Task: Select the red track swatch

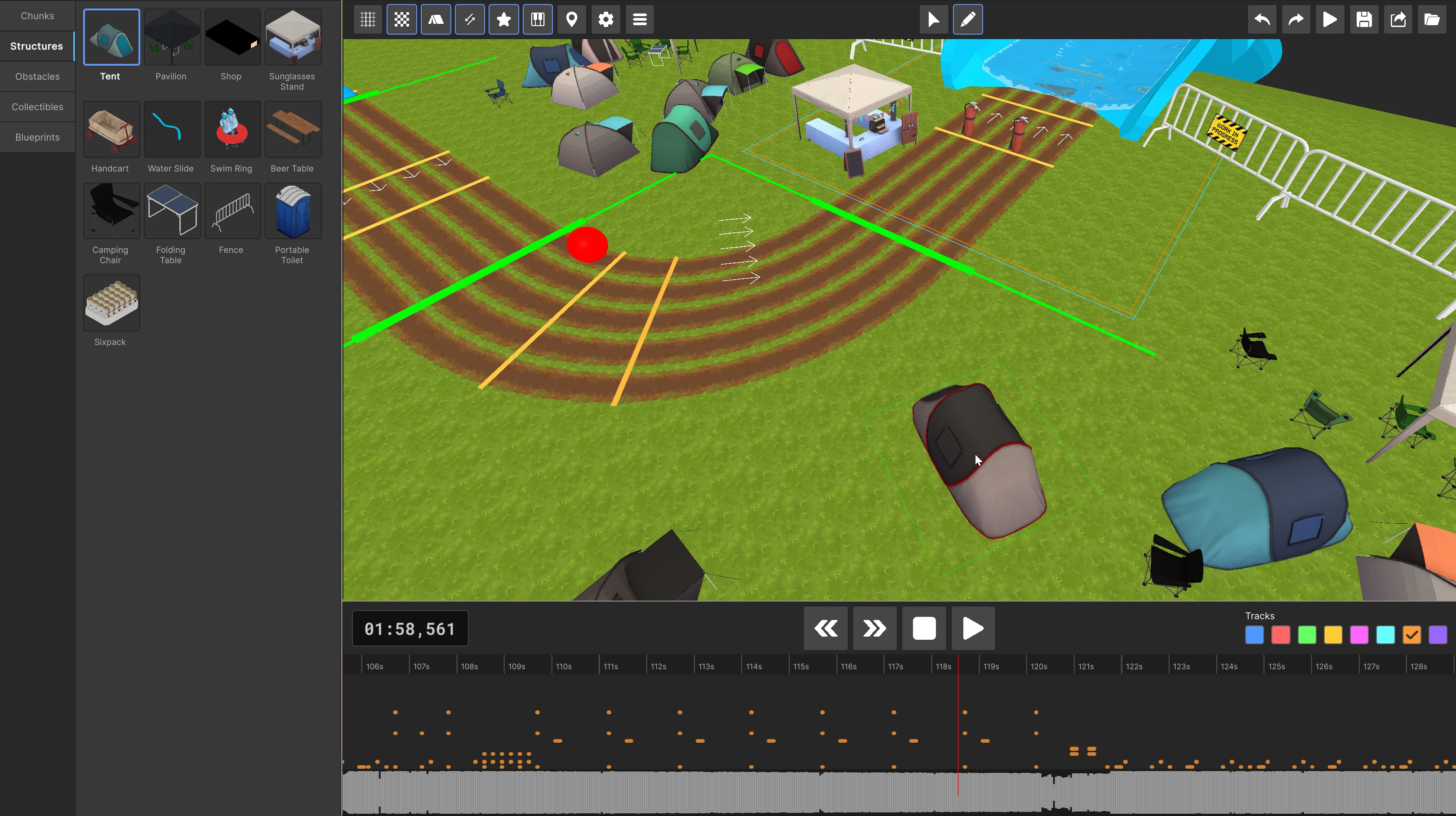Action: coord(1281,635)
